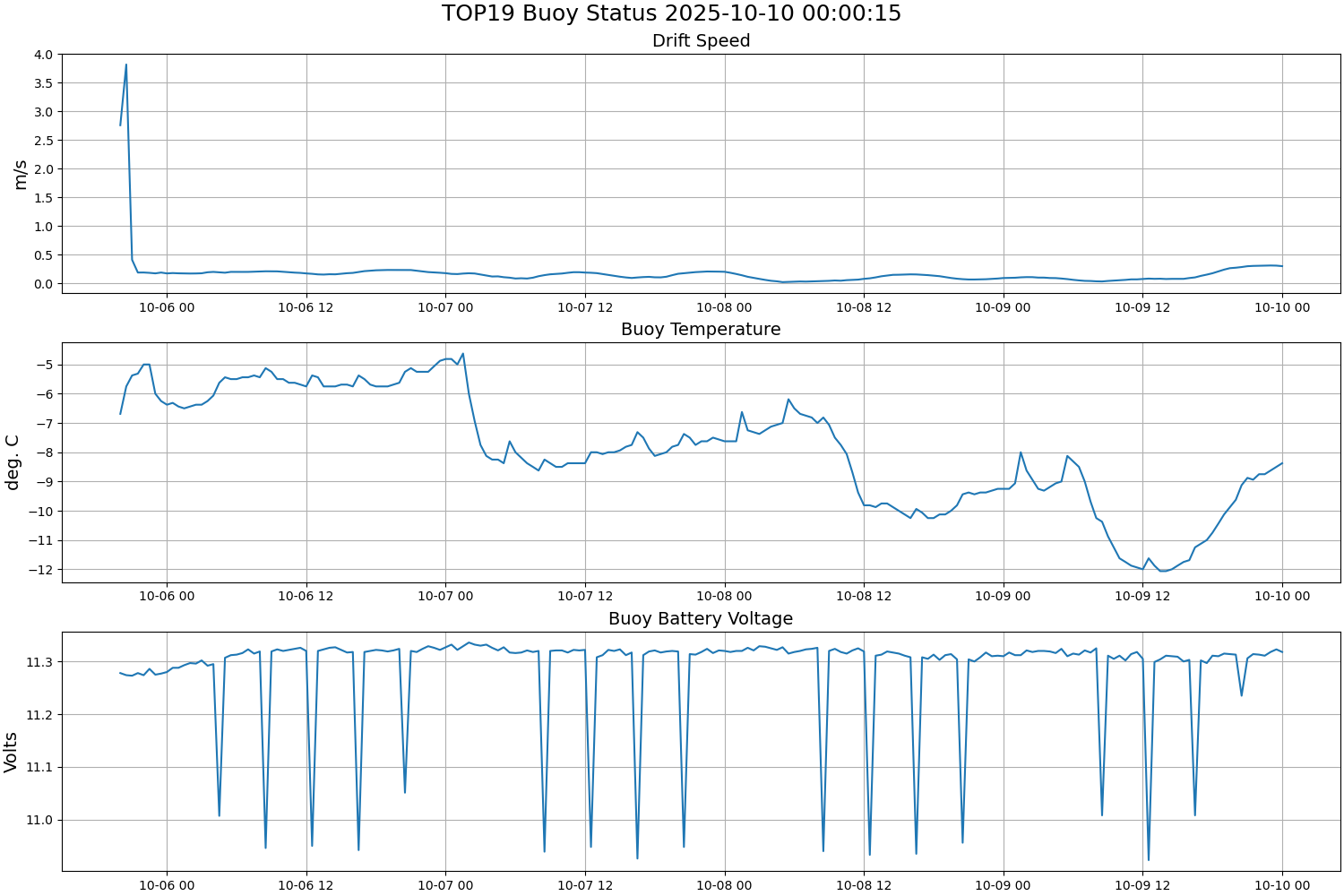Screen dimensions: 1344x896
Task: Click the "Buoy Battery Voltage" subplot title
Action: [701, 618]
